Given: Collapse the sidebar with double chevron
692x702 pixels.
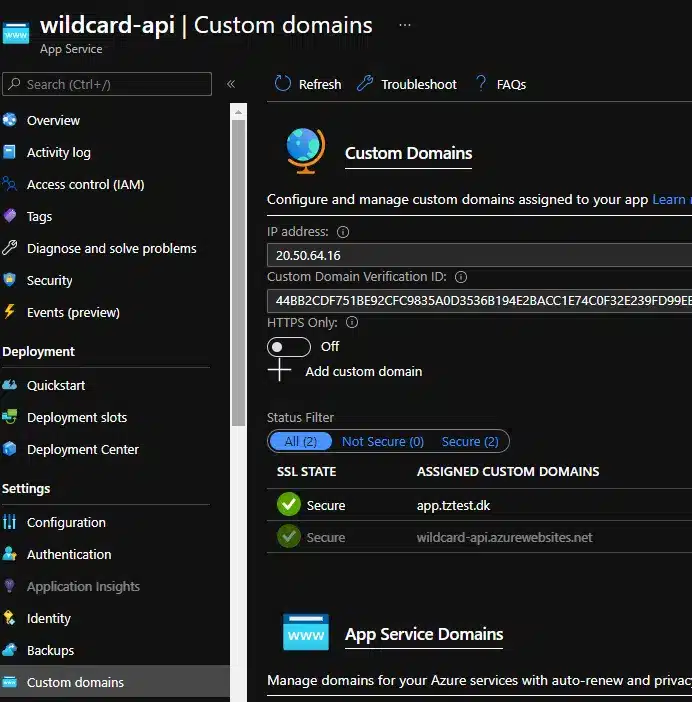Looking at the screenshot, I should [x=231, y=84].
